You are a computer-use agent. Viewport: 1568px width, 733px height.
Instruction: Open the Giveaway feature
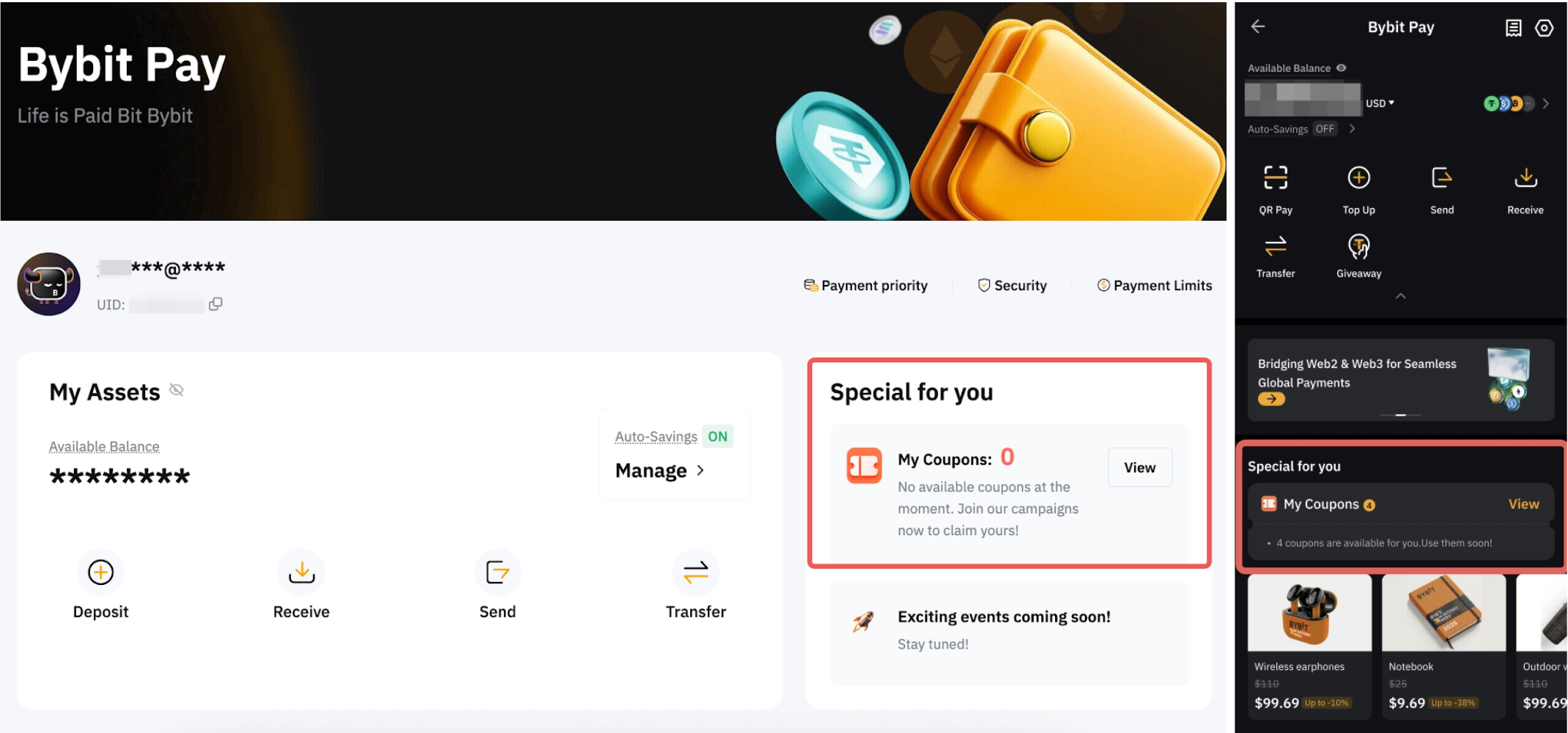click(1358, 248)
